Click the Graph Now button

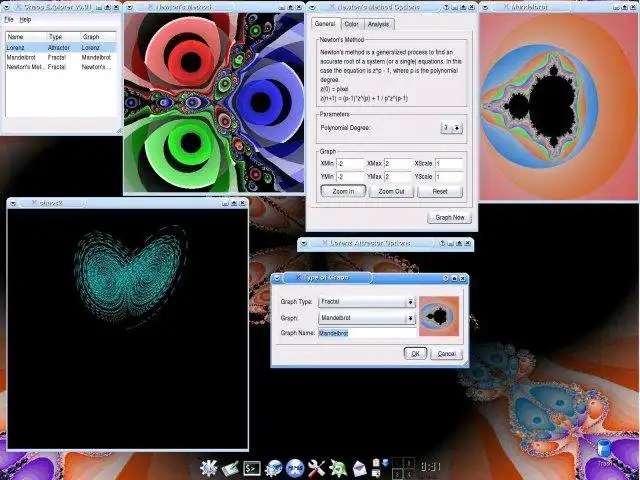(x=449, y=218)
